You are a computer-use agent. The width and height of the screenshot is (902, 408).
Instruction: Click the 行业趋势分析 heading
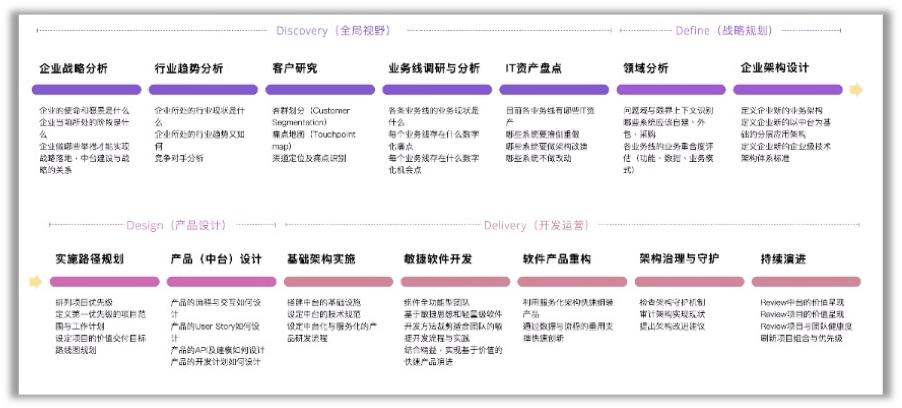(x=189, y=68)
